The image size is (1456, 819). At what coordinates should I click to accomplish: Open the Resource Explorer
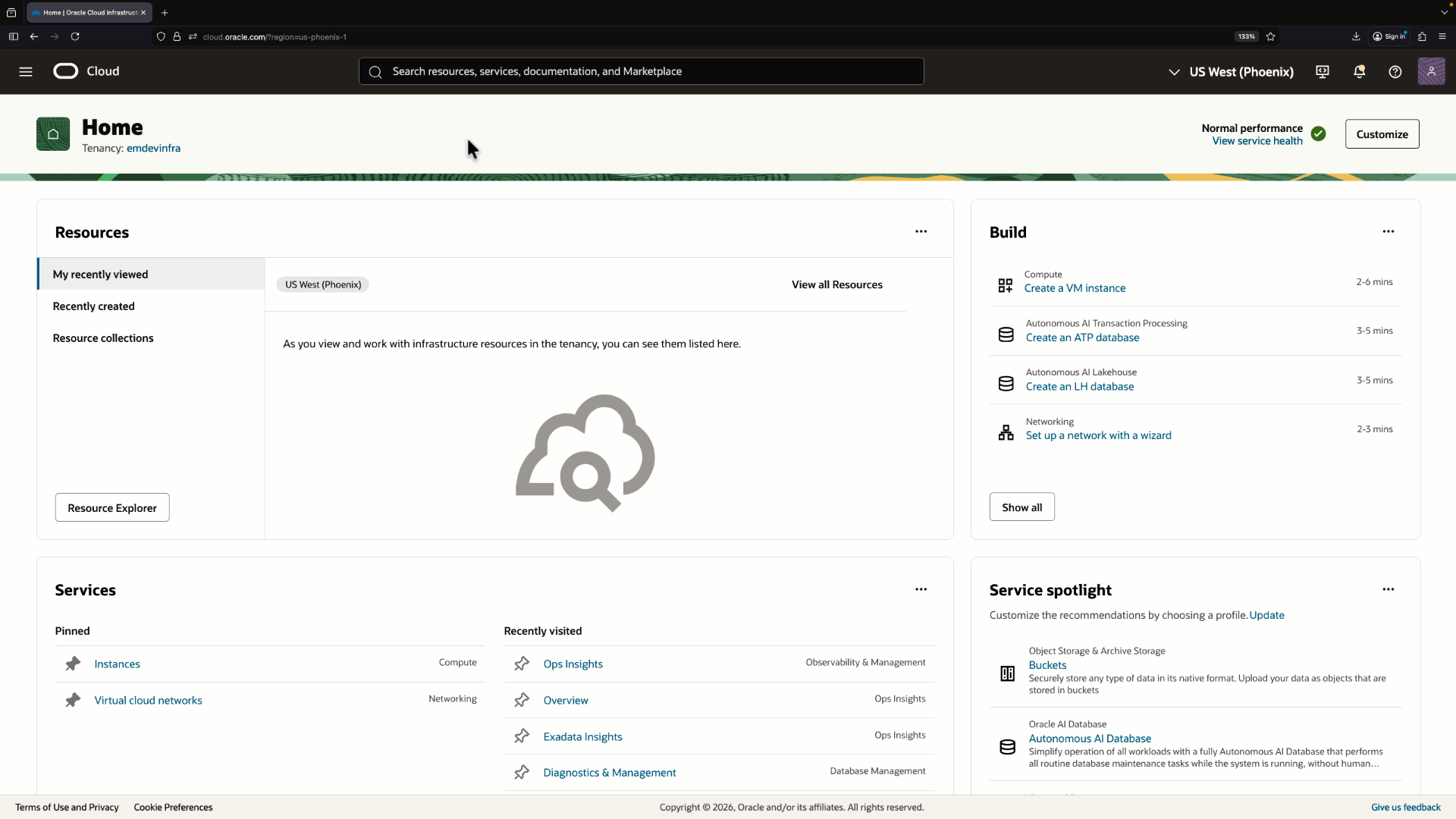pos(111,507)
